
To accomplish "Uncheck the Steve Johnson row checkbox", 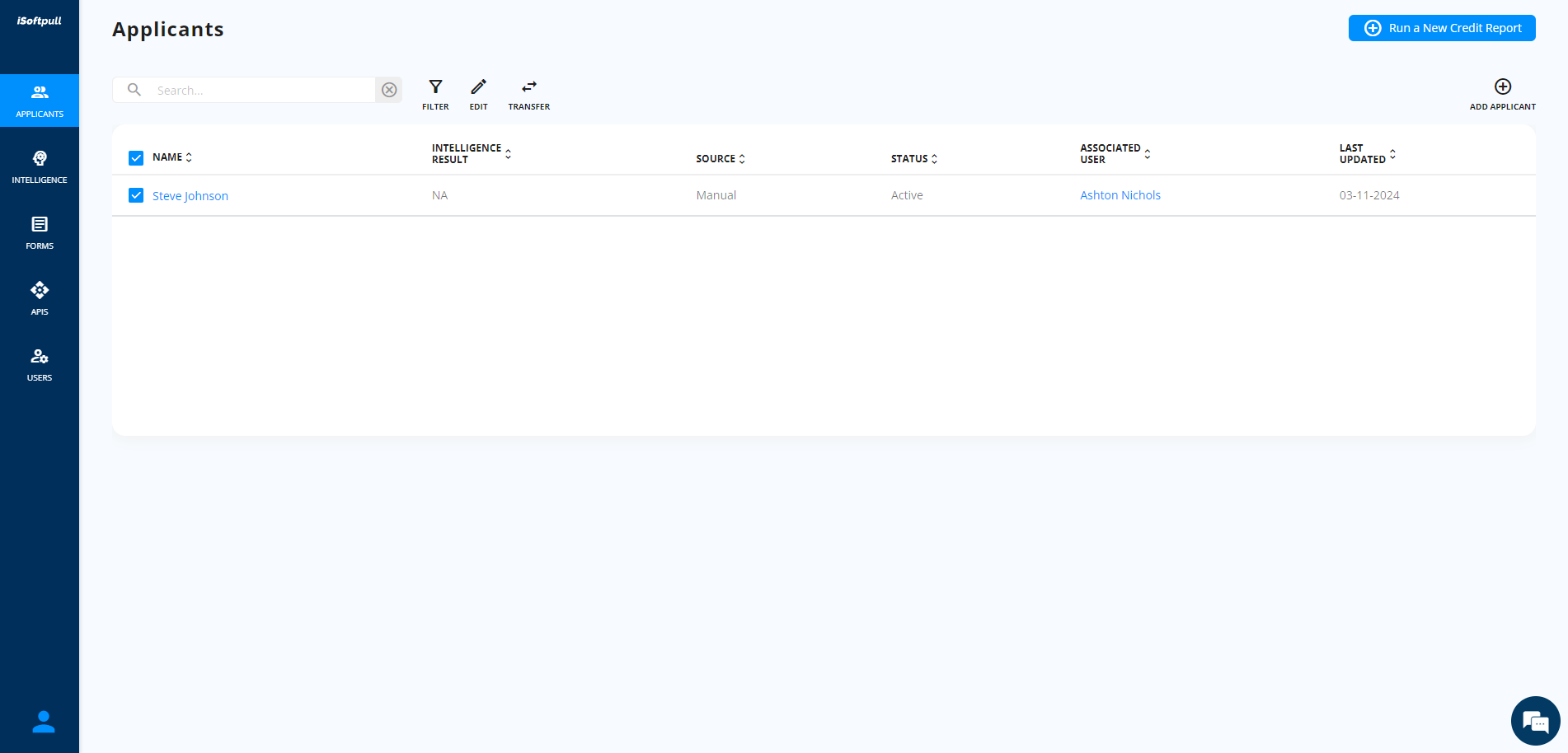I will click(136, 195).
